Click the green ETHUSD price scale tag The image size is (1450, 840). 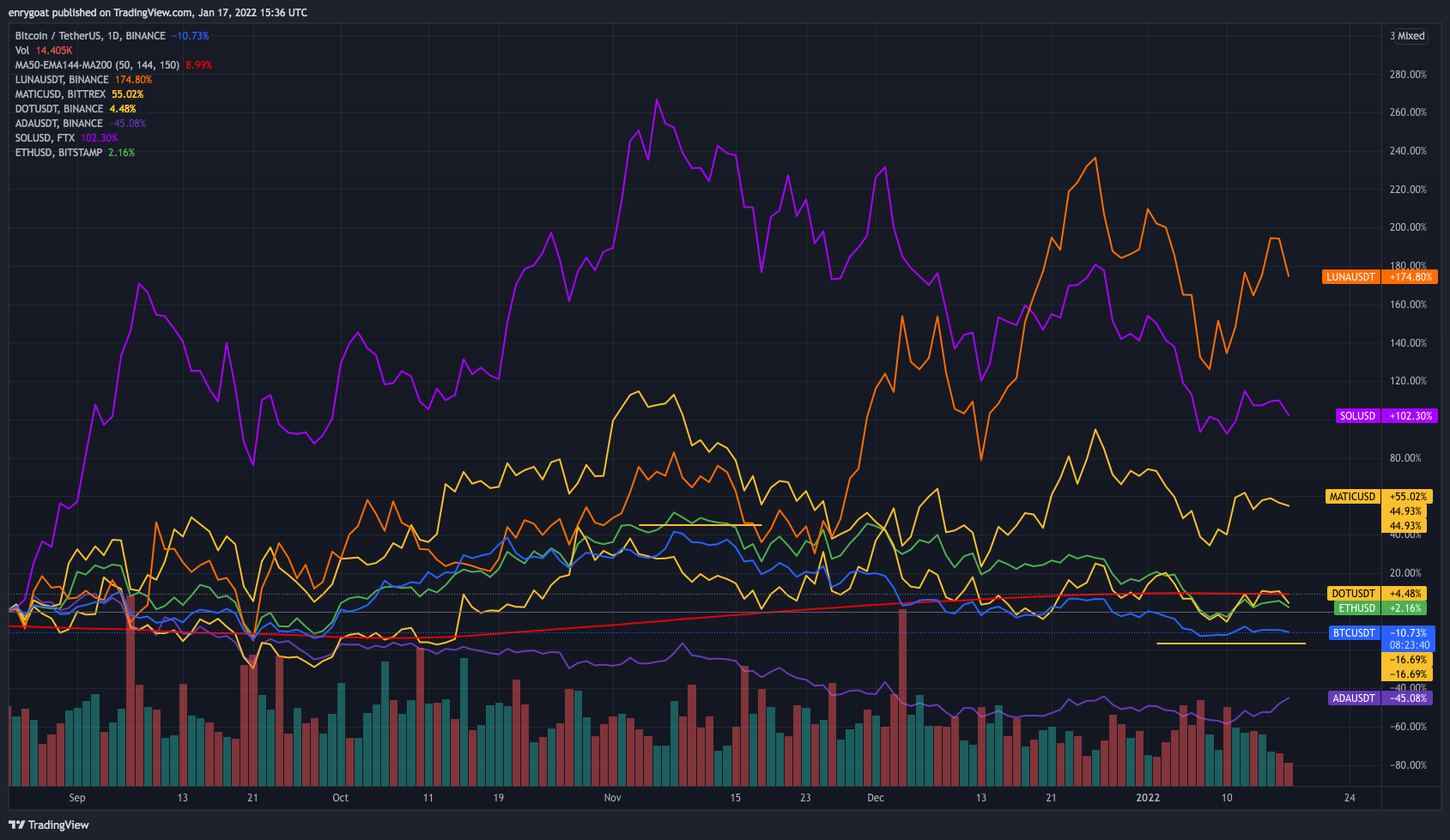pos(1357,608)
